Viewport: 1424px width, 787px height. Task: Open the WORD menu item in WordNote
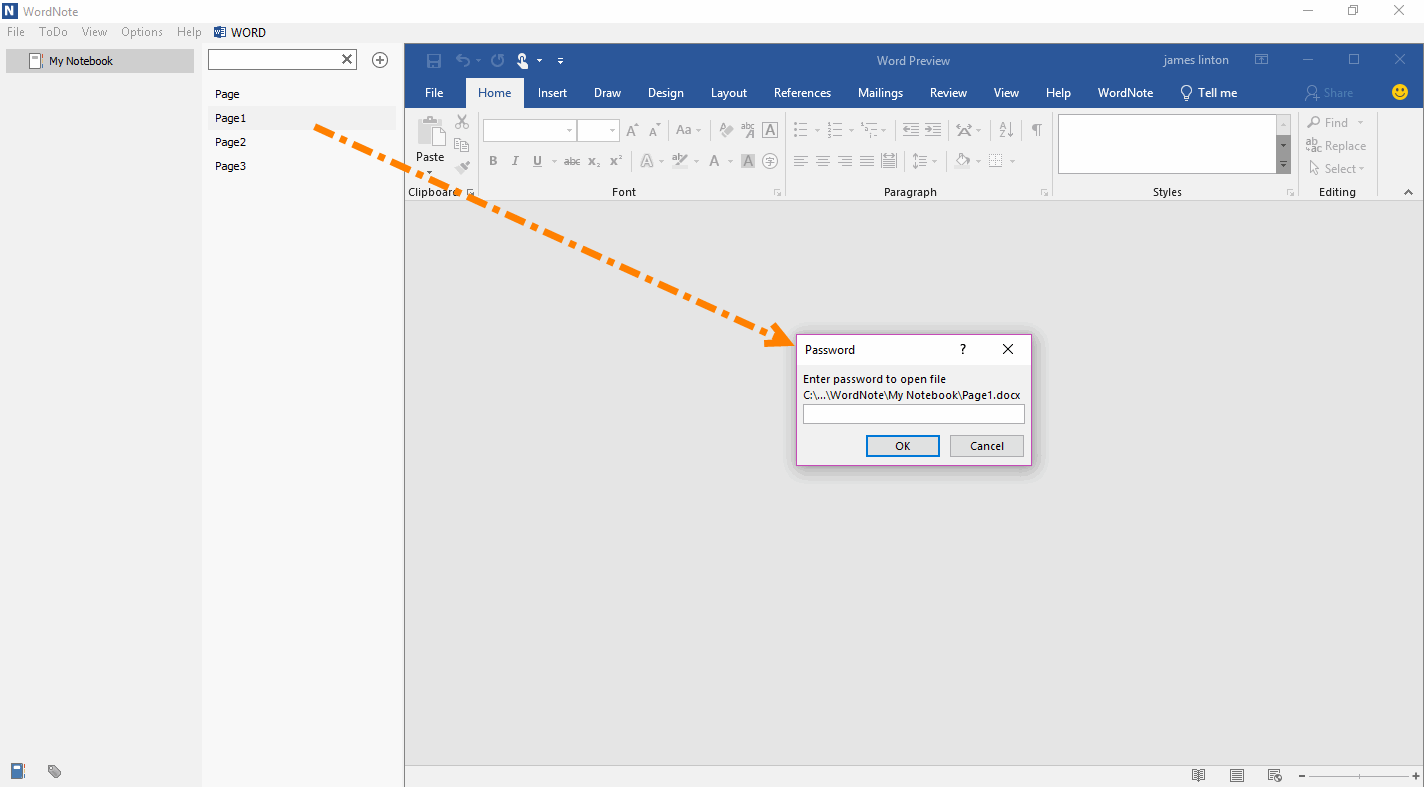tap(240, 32)
